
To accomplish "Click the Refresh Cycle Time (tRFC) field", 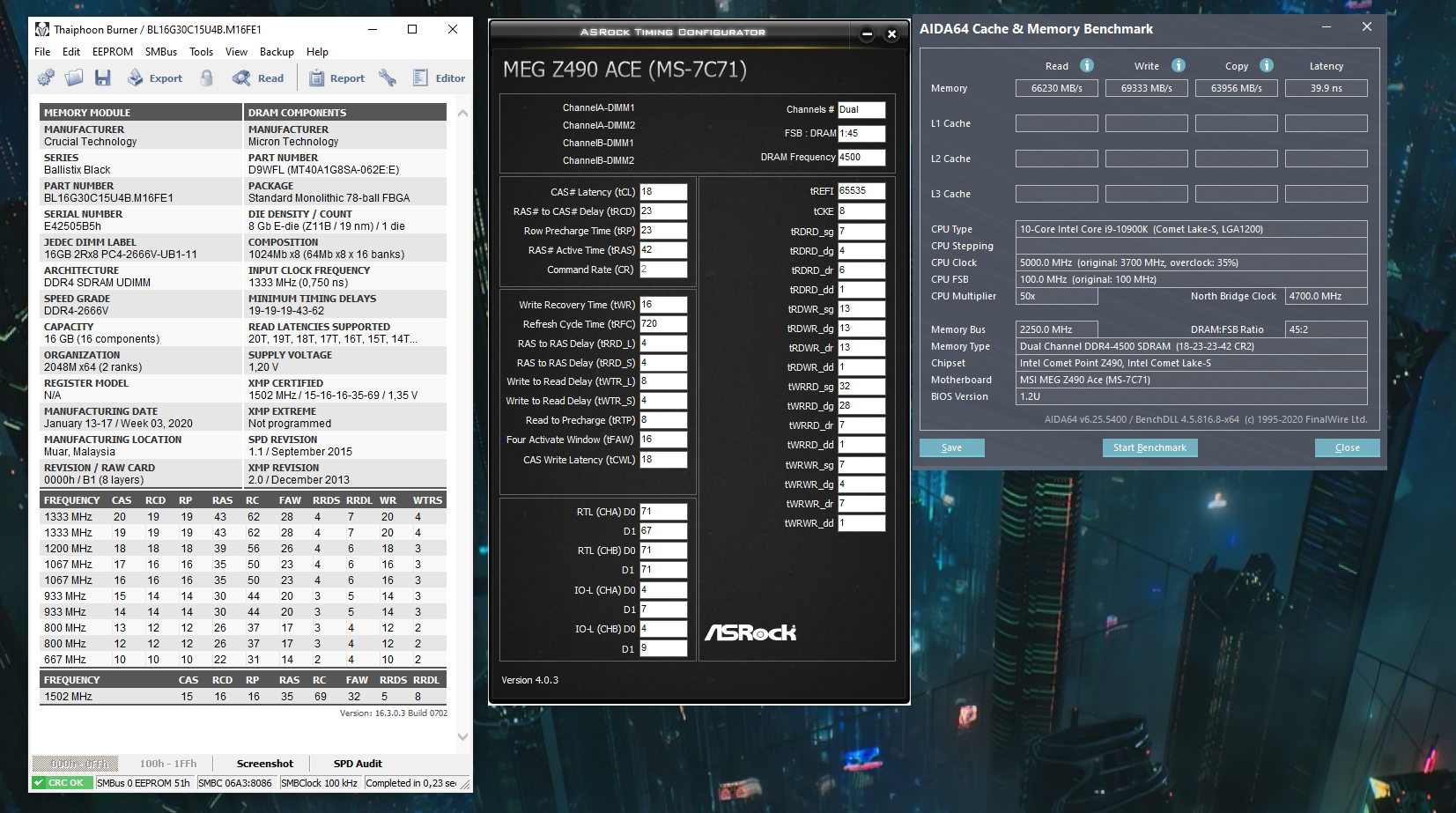I will click(663, 324).
